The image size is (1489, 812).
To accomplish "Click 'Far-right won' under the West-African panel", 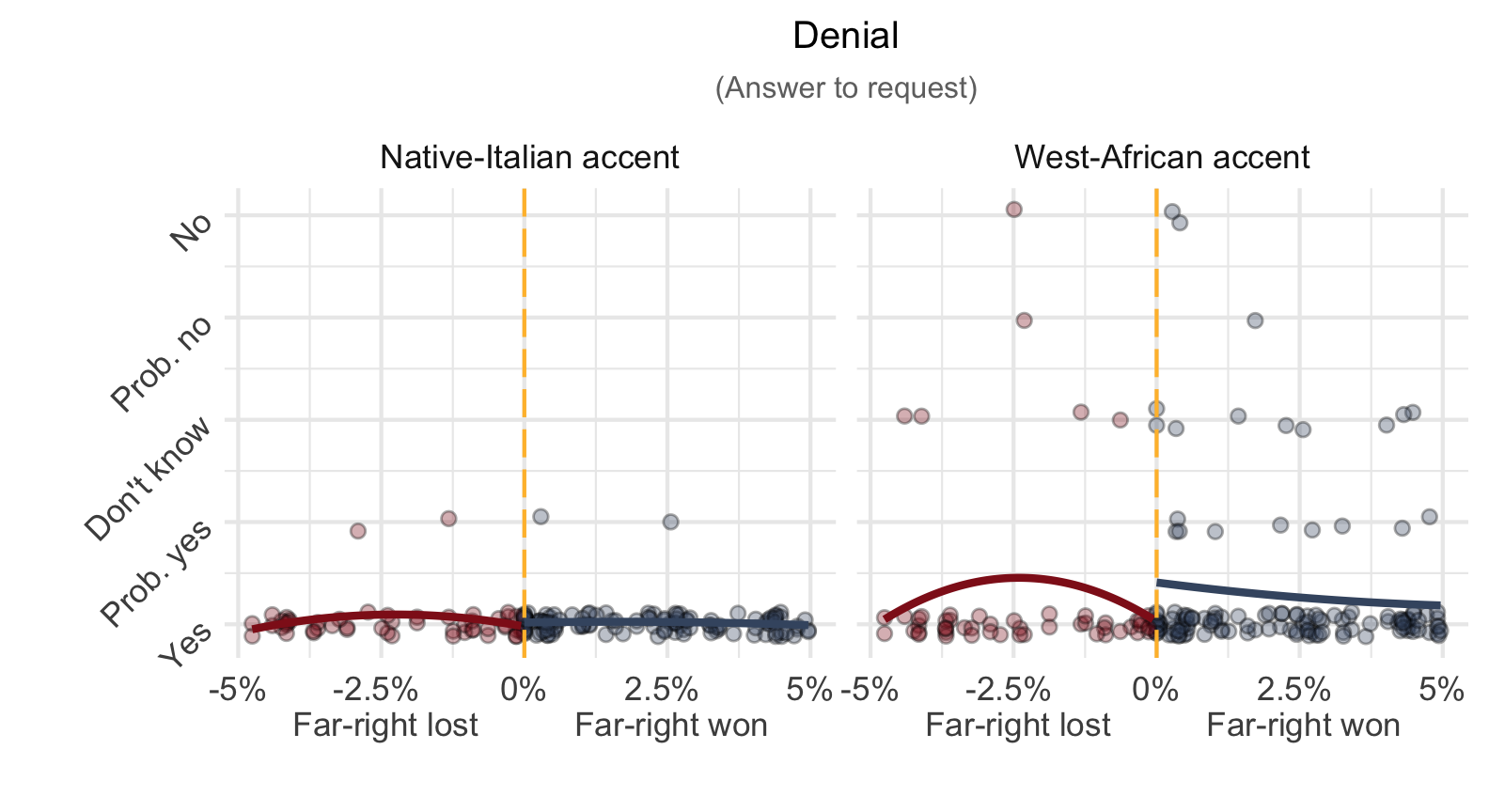I will [1303, 726].
